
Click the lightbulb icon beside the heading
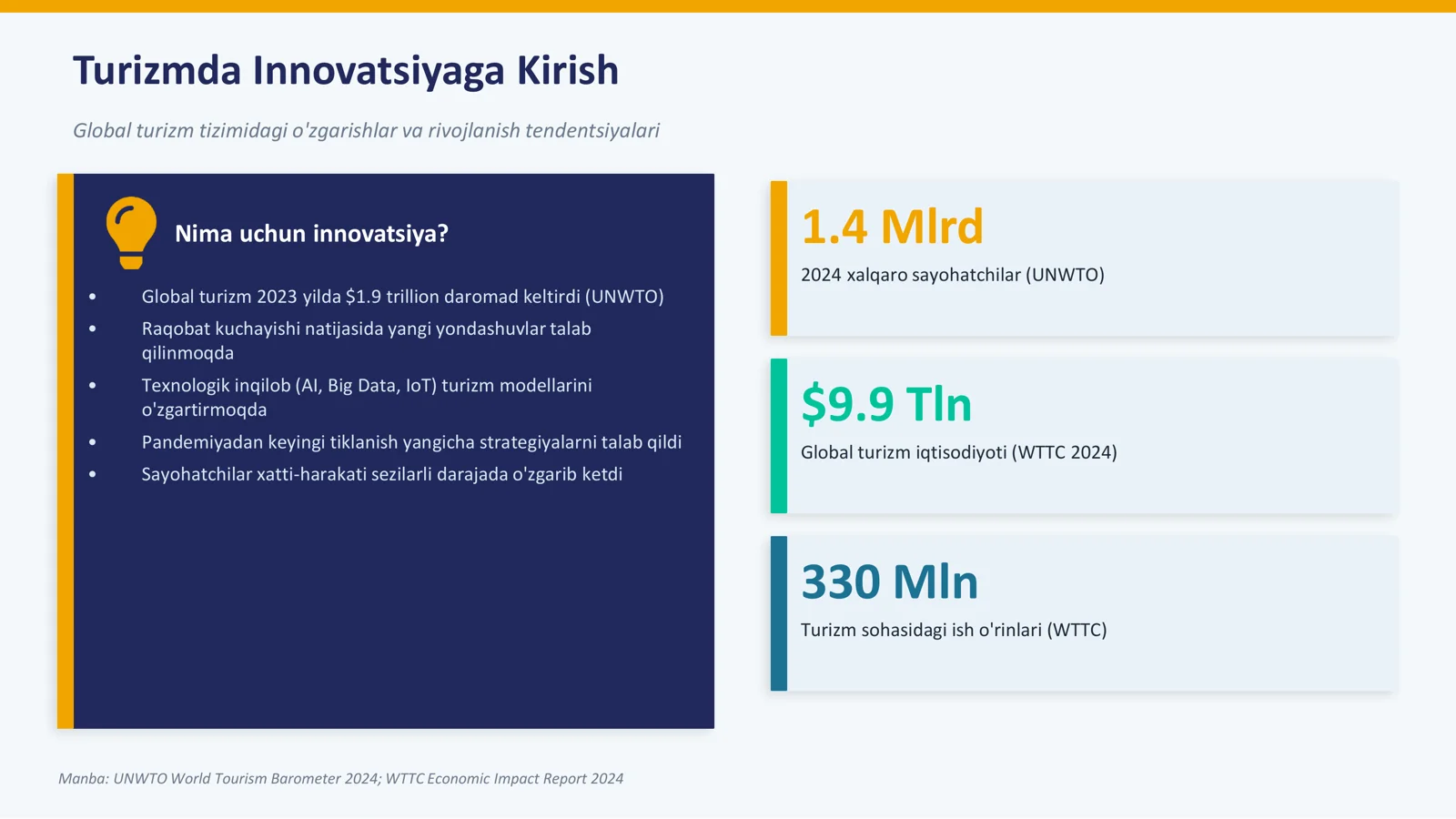point(131,233)
